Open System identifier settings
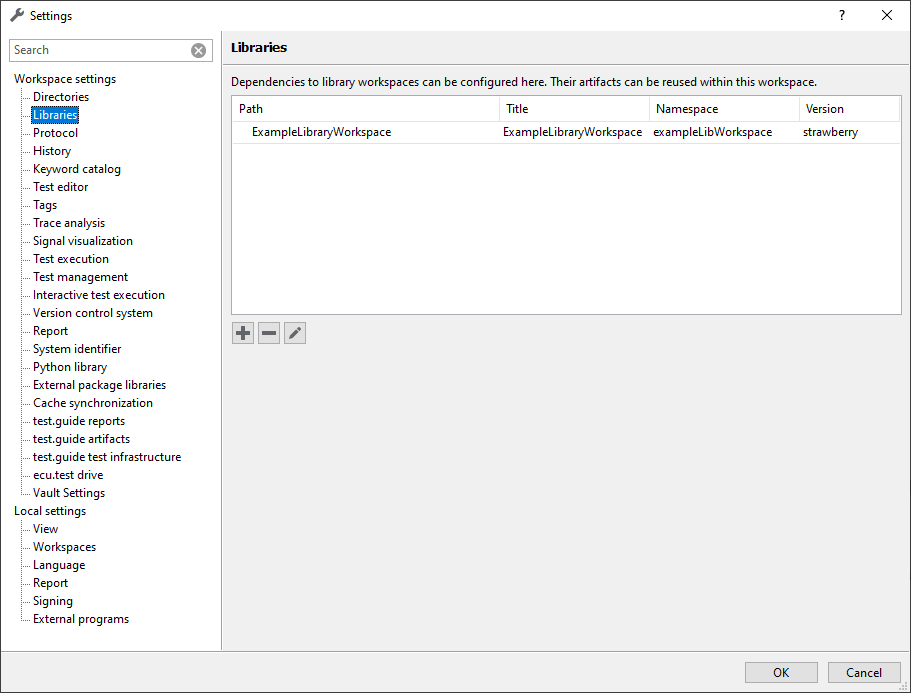The image size is (911, 693). (77, 349)
